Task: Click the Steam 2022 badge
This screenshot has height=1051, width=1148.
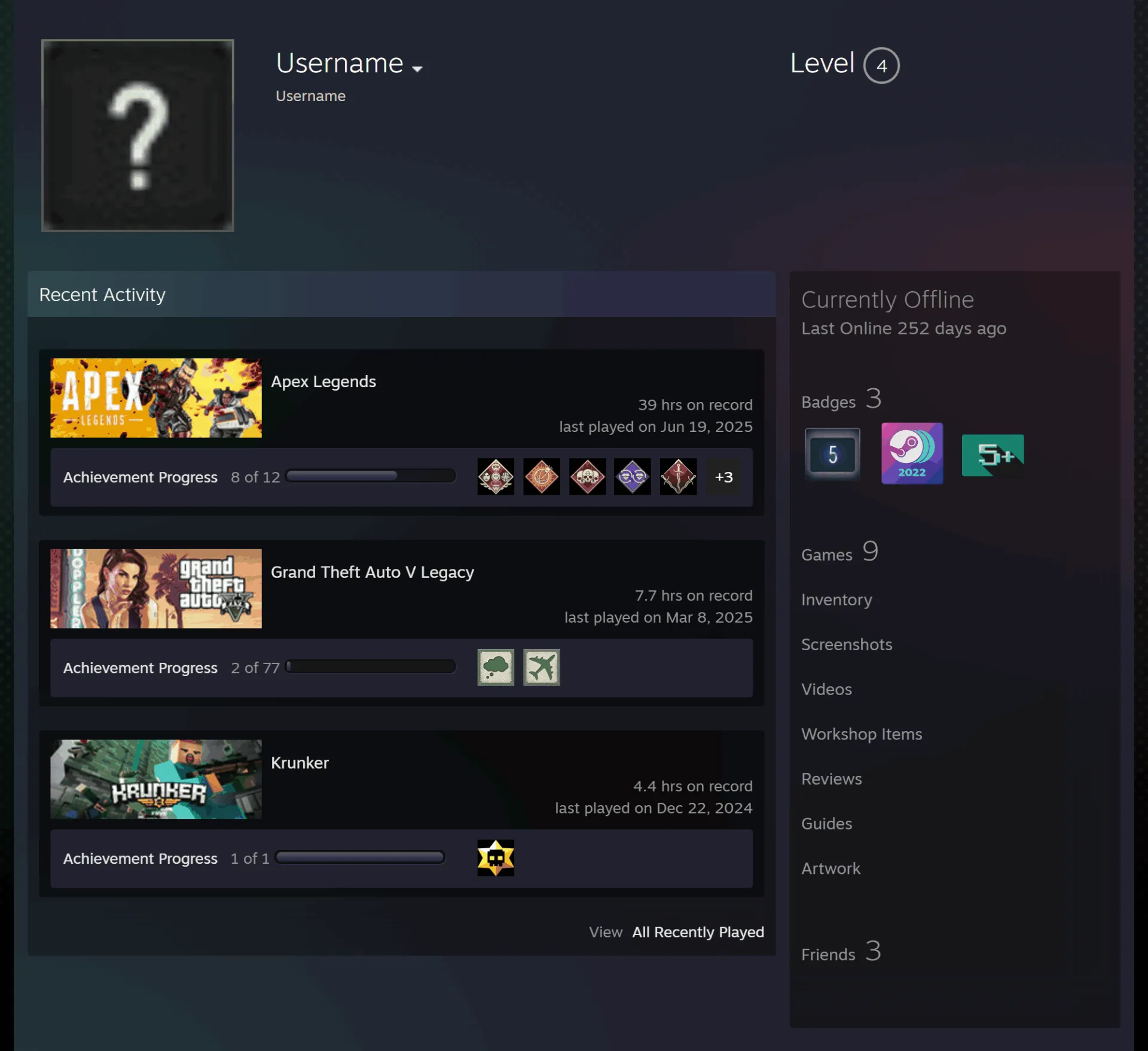Action: pyautogui.click(x=912, y=453)
